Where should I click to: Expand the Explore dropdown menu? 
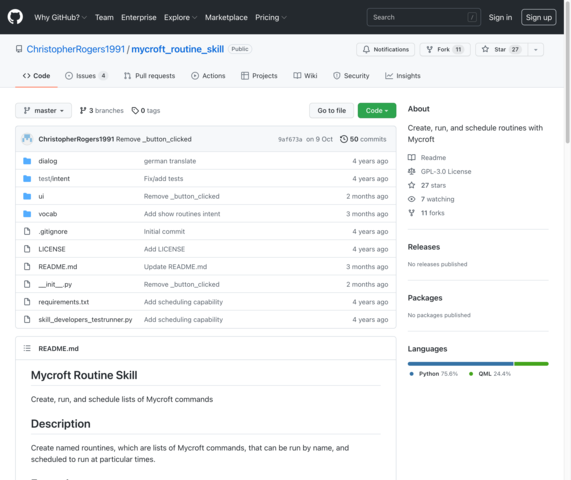coord(180,17)
